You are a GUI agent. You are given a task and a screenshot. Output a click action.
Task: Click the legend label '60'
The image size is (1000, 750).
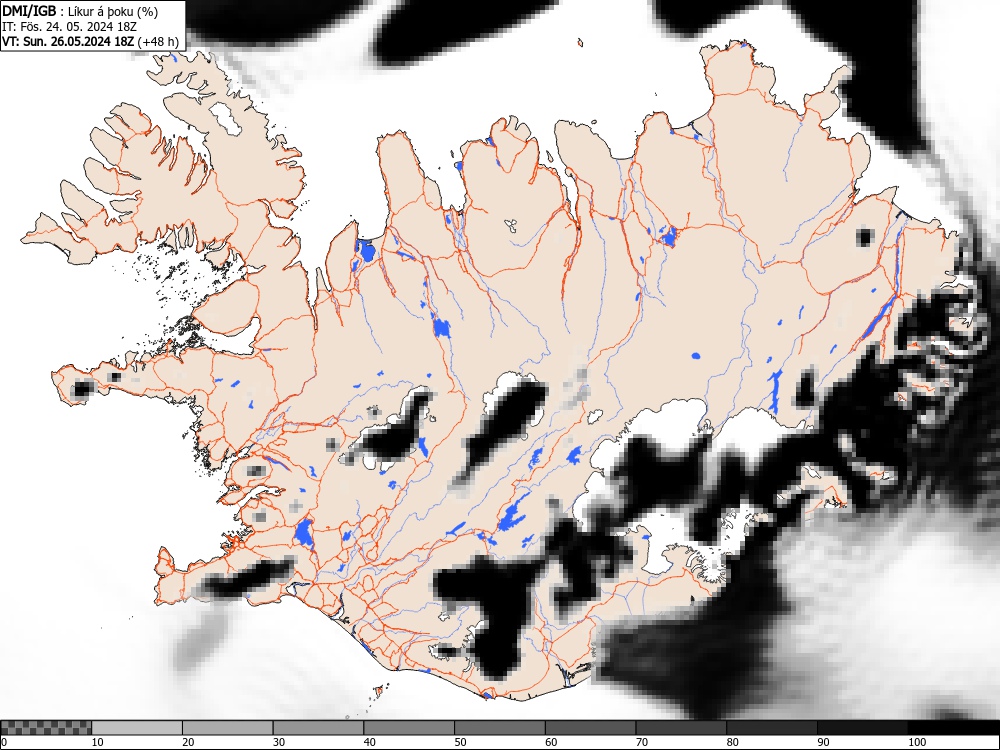pyautogui.click(x=551, y=742)
